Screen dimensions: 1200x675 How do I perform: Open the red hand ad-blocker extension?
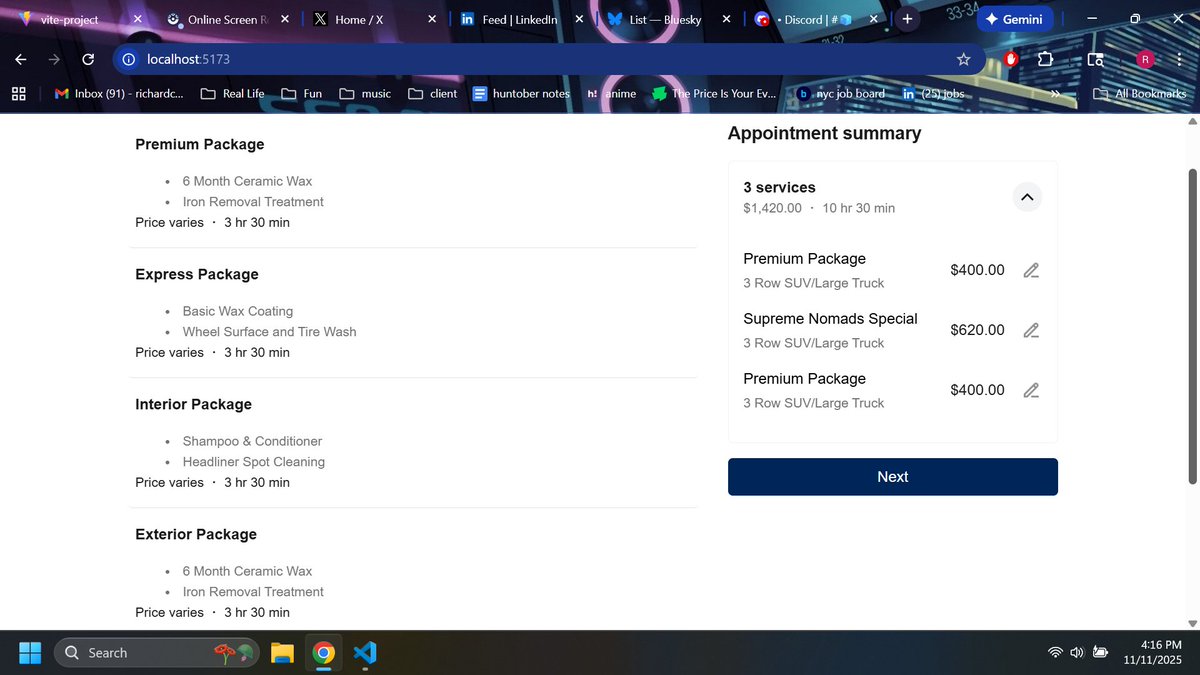coord(1011,59)
